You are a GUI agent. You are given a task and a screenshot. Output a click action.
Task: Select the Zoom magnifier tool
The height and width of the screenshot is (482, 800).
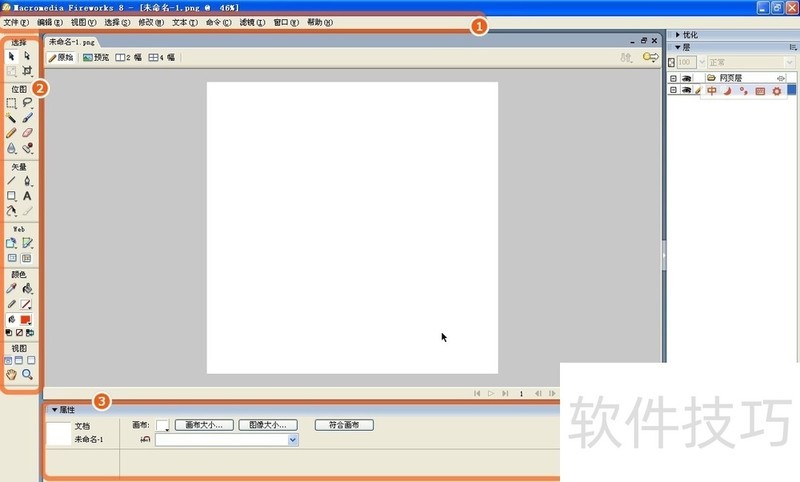coord(27,375)
